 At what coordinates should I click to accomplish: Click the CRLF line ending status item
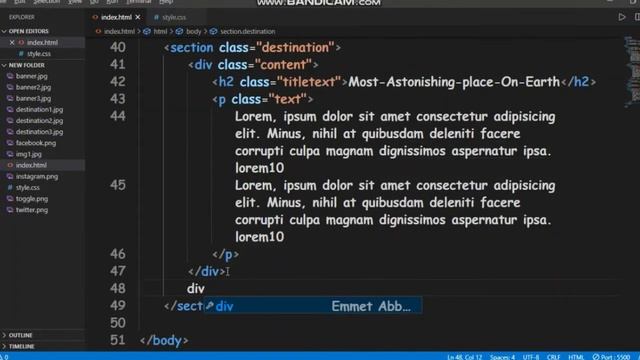[x=553, y=357]
